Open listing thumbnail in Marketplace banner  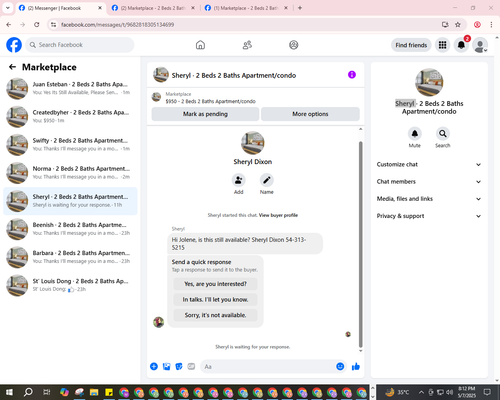pyautogui.click(x=156, y=97)
